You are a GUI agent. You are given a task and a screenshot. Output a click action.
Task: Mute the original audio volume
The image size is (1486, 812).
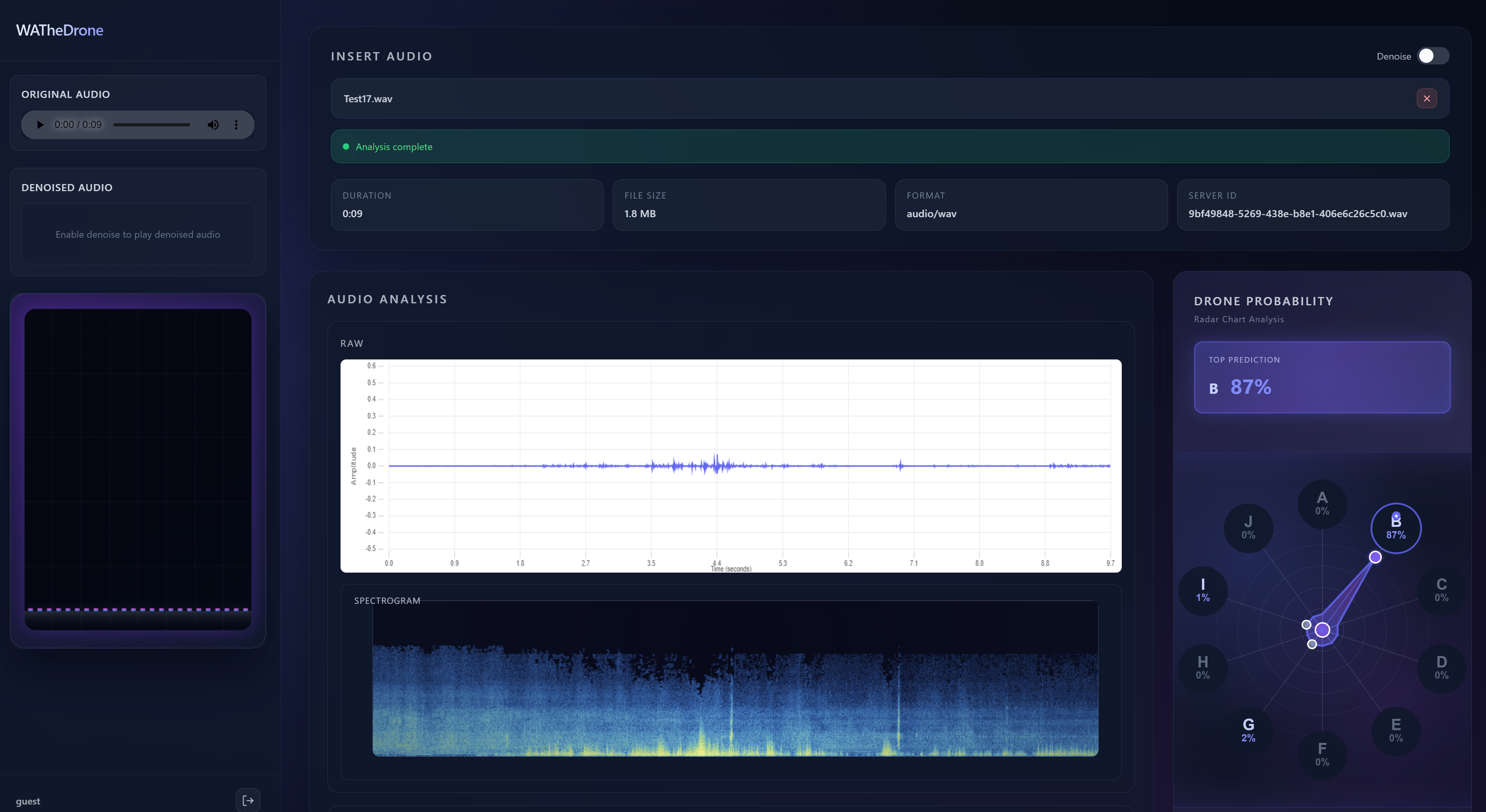pyautogui.click(x=213, y=124)
